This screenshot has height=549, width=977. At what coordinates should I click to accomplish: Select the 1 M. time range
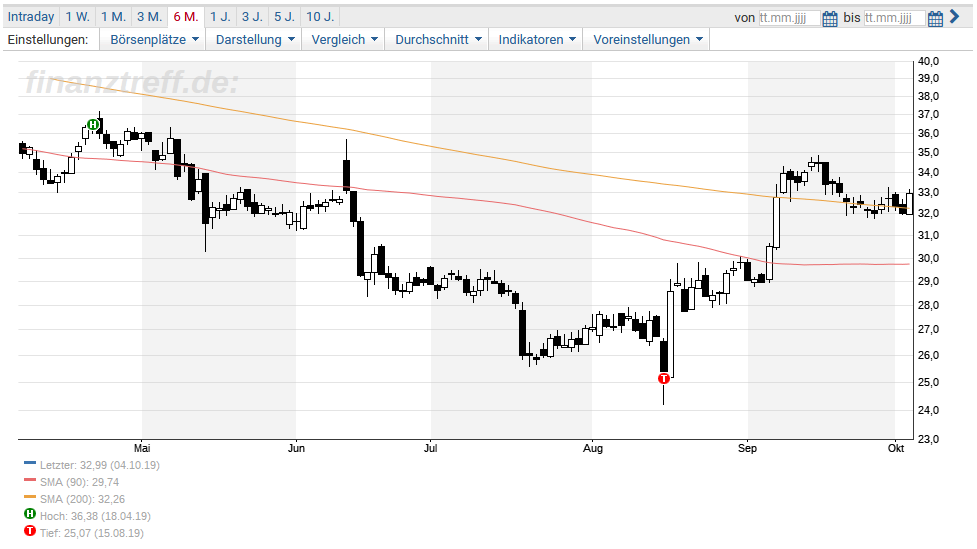tap(113, 17)
